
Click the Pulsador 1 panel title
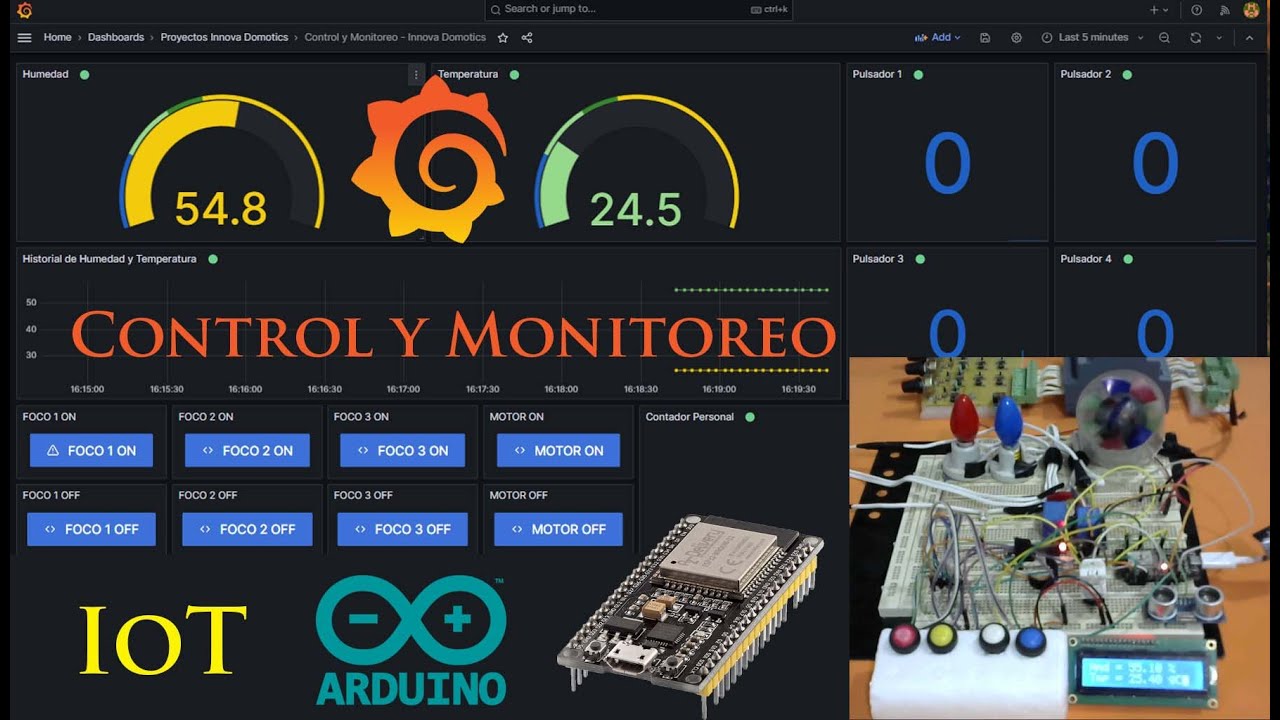coord(877,74)
